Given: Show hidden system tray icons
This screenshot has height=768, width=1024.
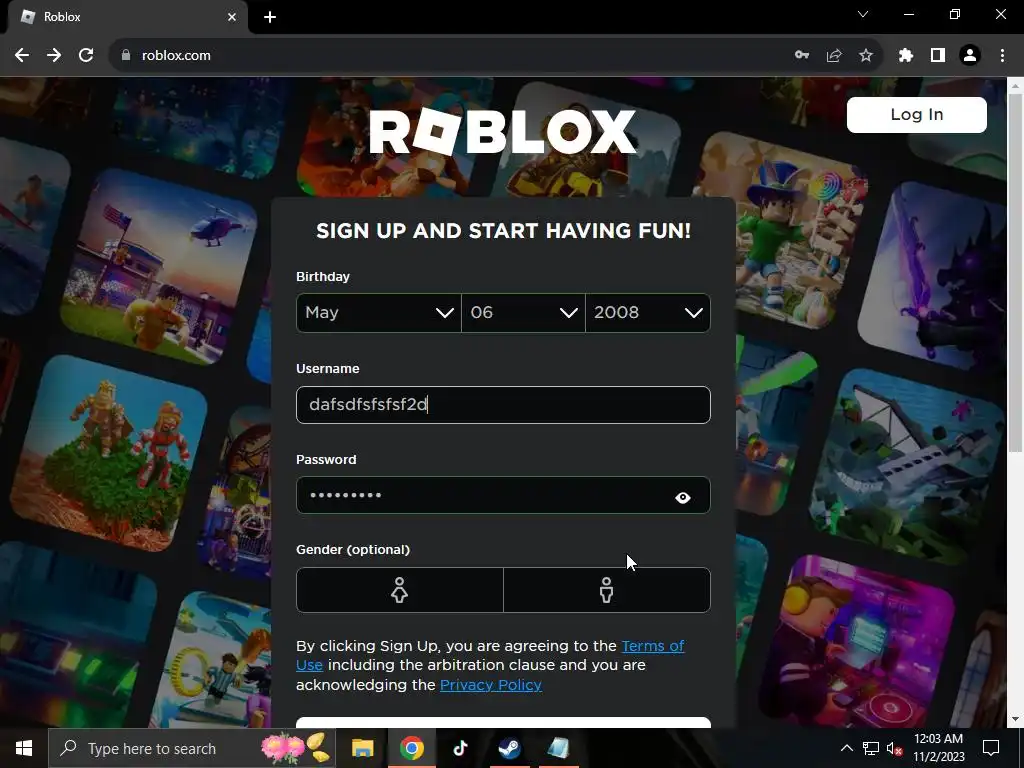Looking at the screenshot, I should pos(846,748).
